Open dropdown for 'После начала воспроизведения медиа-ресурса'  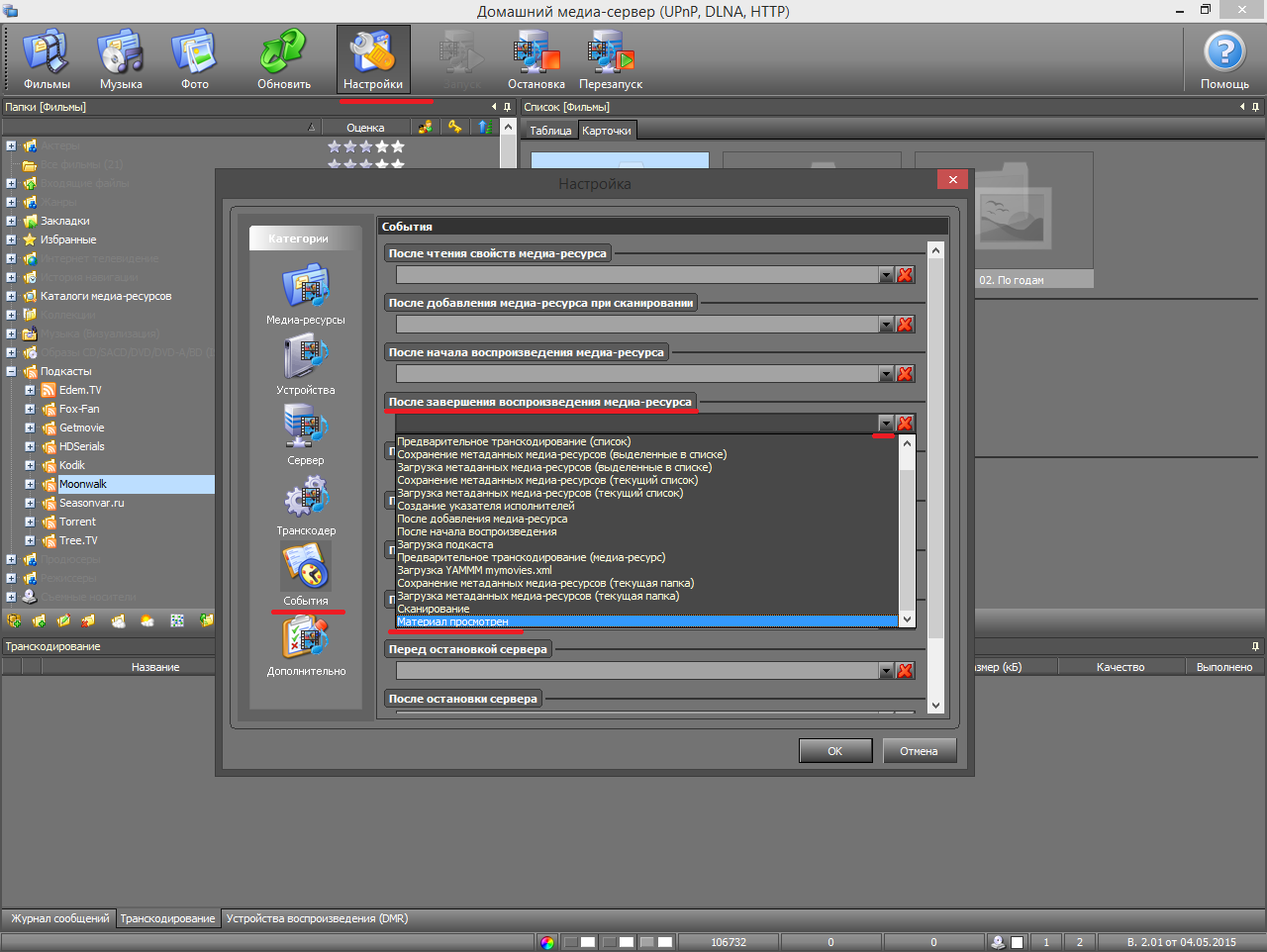pos(886,374)
